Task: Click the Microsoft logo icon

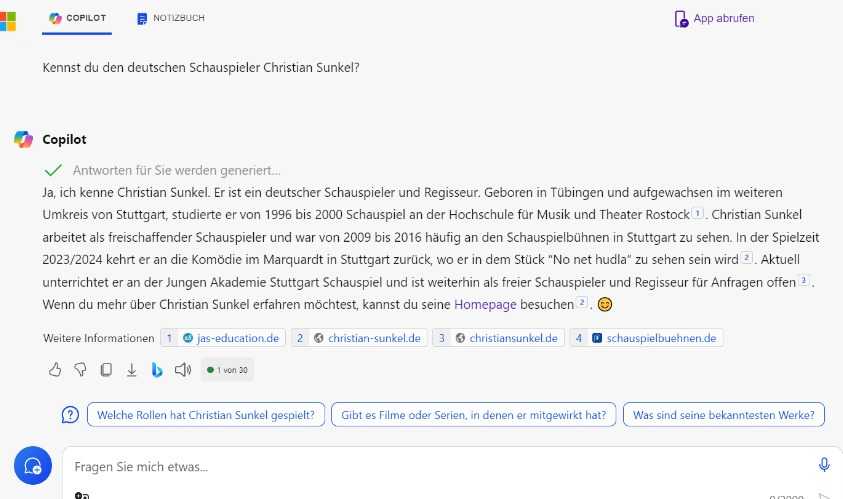Action: (x=8, y=22)
